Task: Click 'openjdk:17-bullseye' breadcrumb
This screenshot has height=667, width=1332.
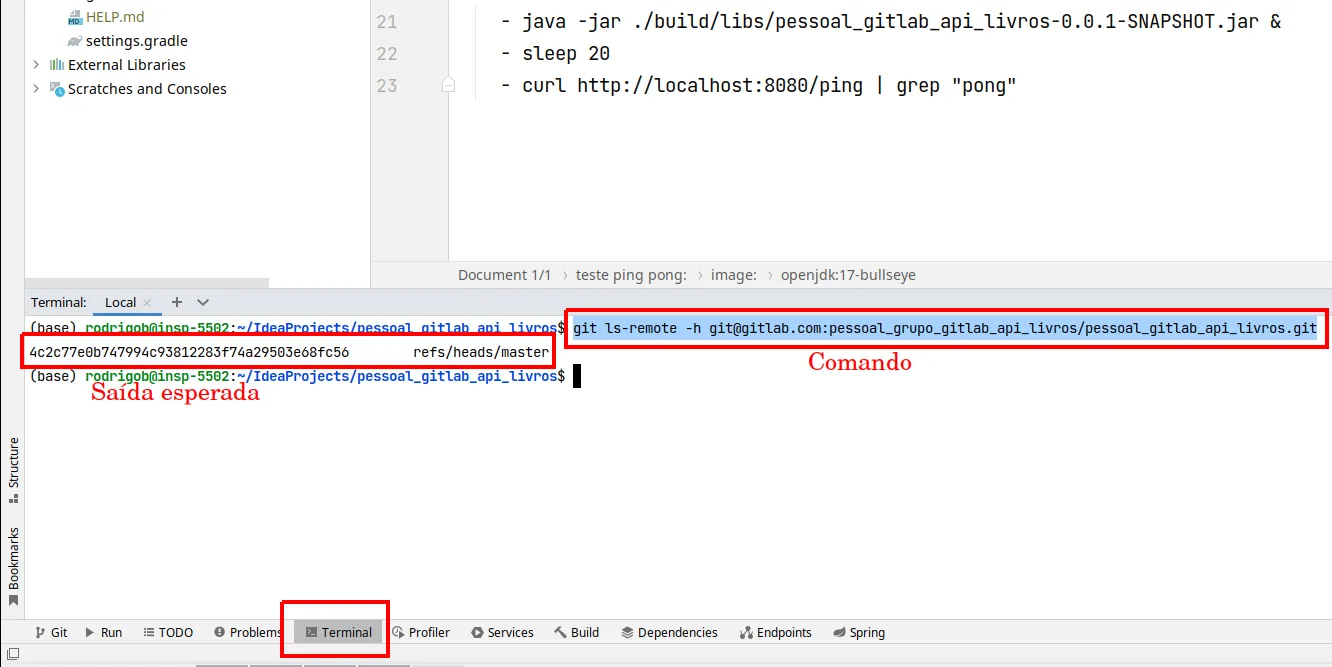Action: [x=848, y=275]
